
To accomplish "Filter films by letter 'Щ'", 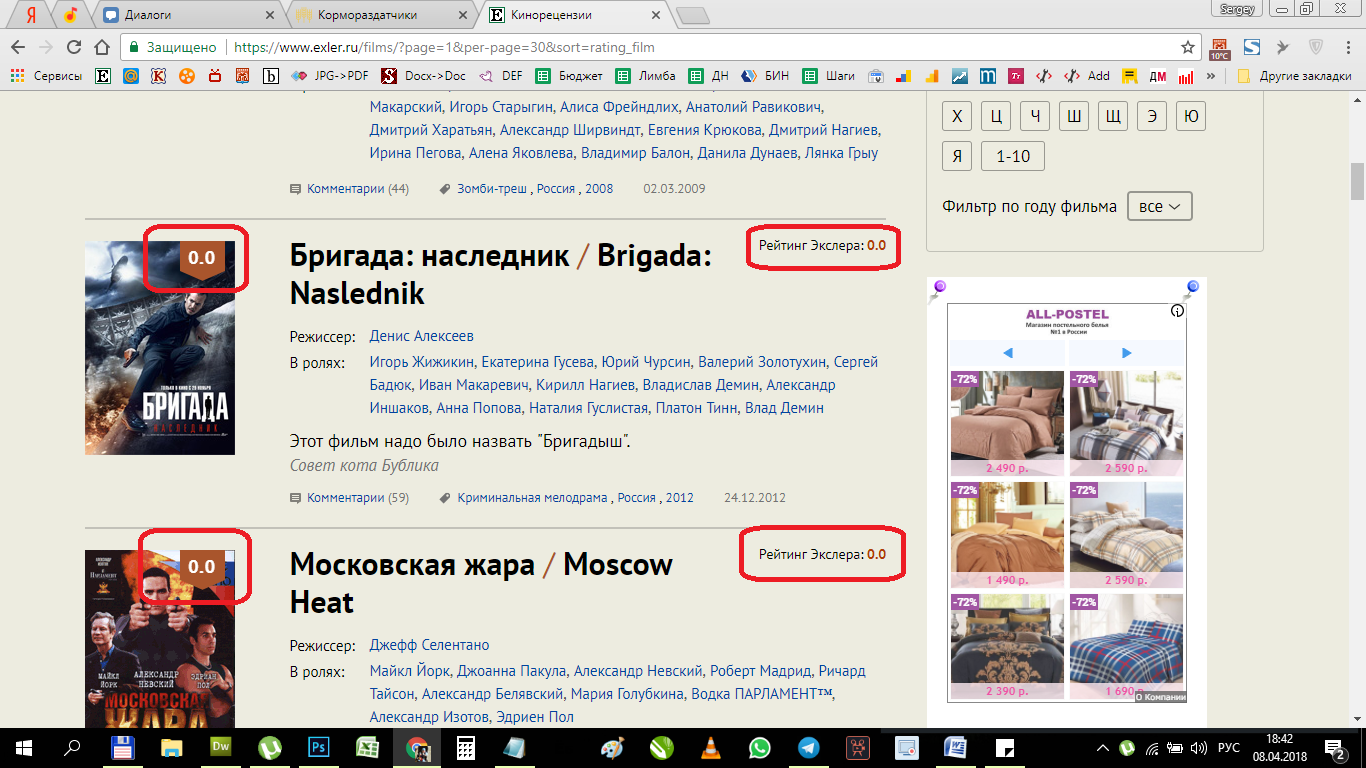I will click(x=1112, y=116).
